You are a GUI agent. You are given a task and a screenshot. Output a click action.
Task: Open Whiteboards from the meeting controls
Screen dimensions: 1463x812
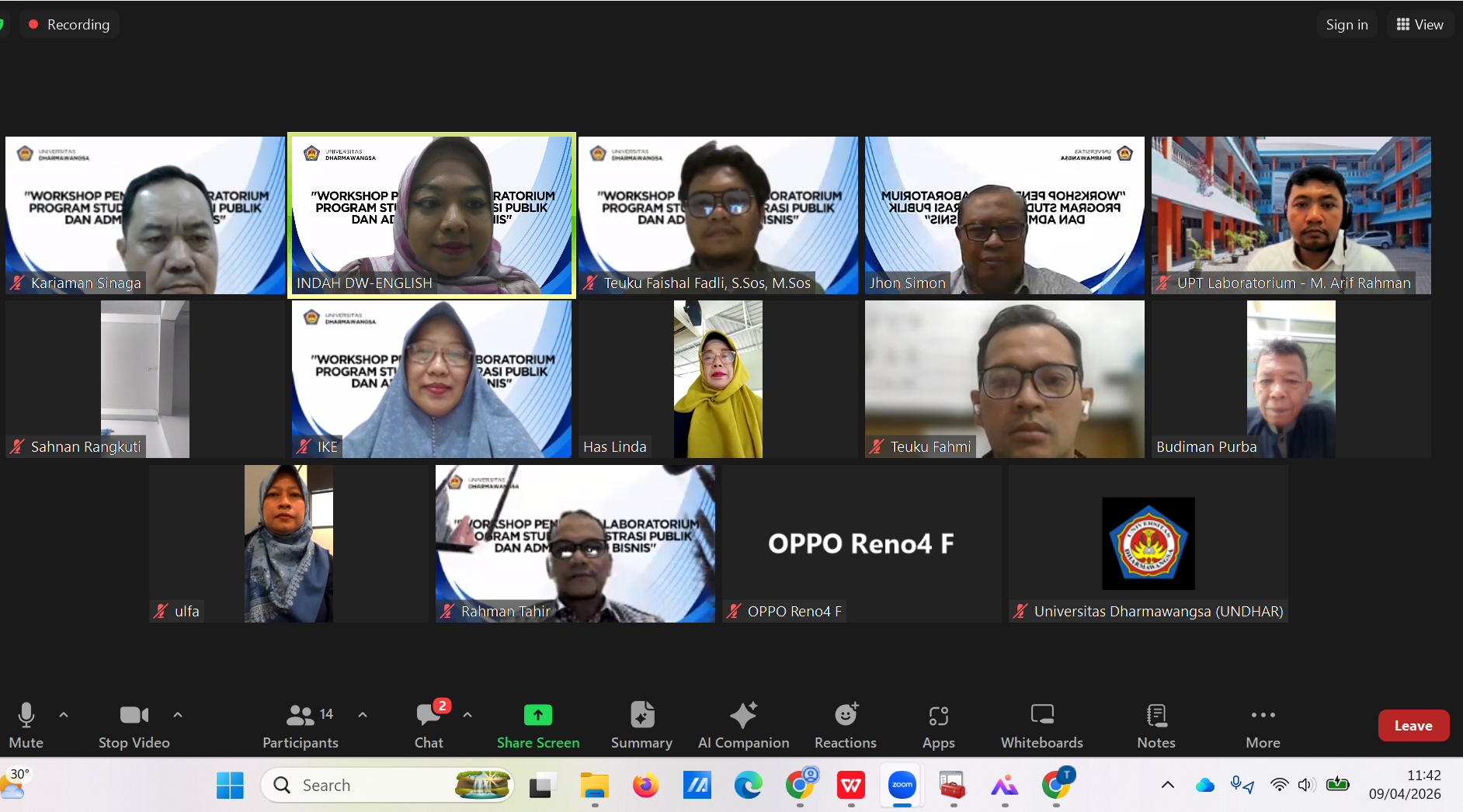coord(1041,725)
